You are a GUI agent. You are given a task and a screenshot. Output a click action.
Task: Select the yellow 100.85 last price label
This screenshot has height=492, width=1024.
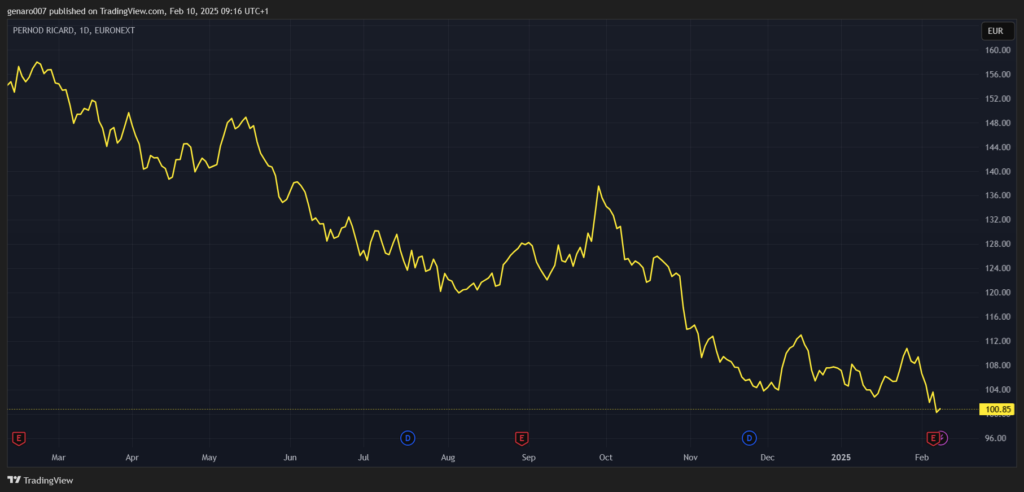[x=998, y=409]
